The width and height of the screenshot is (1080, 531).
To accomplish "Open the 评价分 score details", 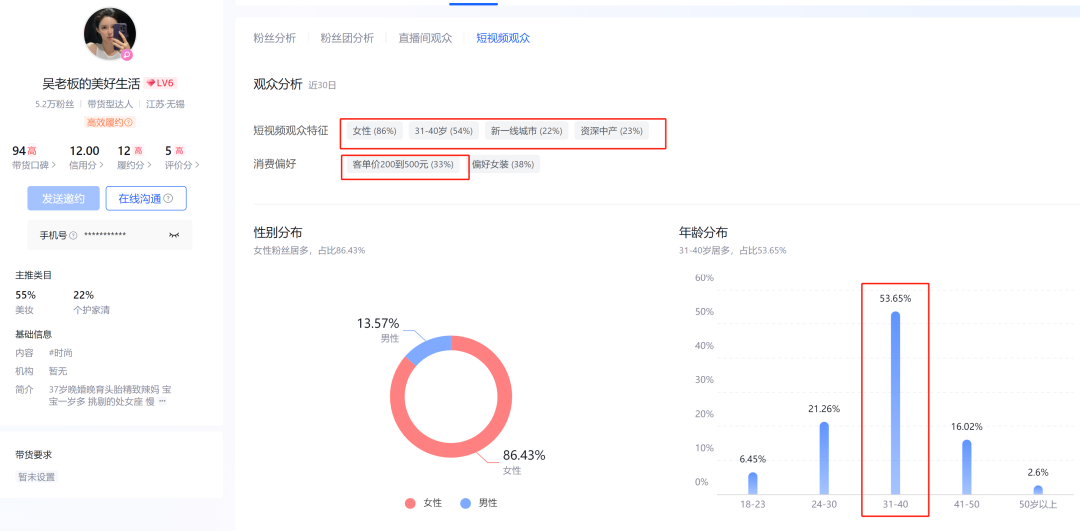I will 182,165.
